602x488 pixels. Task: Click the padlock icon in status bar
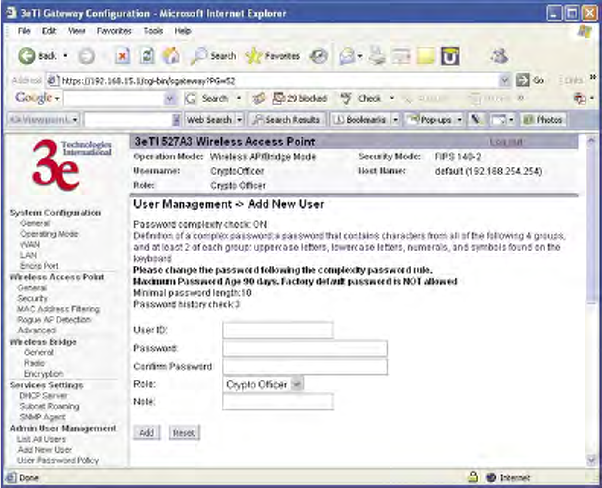pyautogui.click(x=473, y=477)
